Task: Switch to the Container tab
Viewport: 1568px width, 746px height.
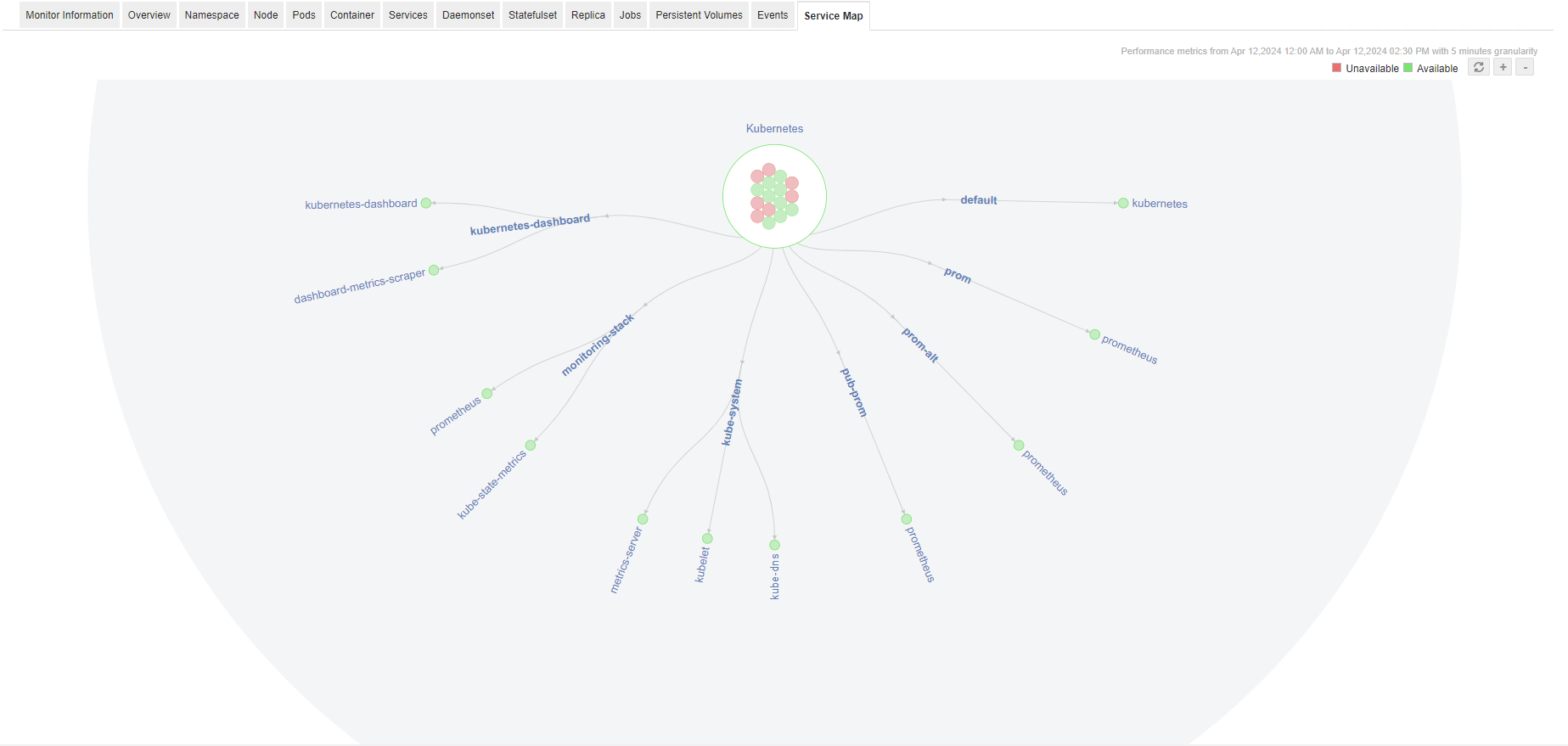Action: pos(352,15)
